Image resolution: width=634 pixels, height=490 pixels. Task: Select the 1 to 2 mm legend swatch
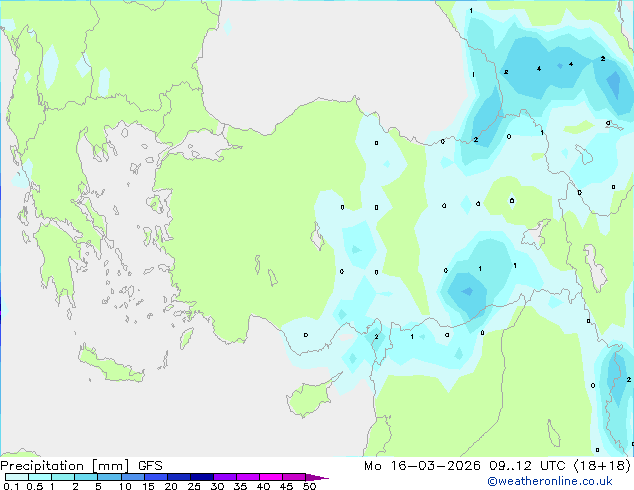[x=63, y=477]
